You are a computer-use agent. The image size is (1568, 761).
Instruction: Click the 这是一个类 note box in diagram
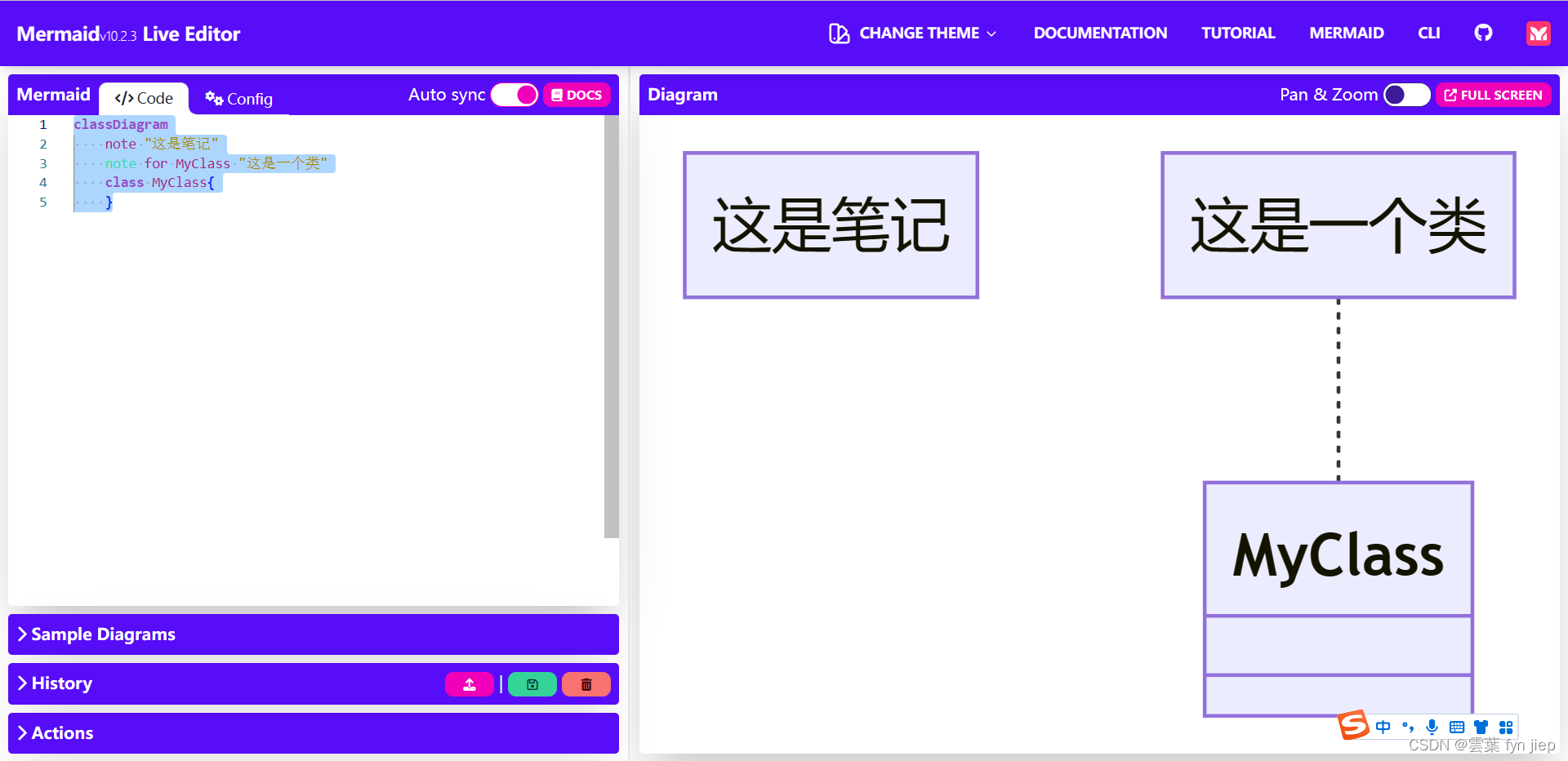click(1339, 225)
